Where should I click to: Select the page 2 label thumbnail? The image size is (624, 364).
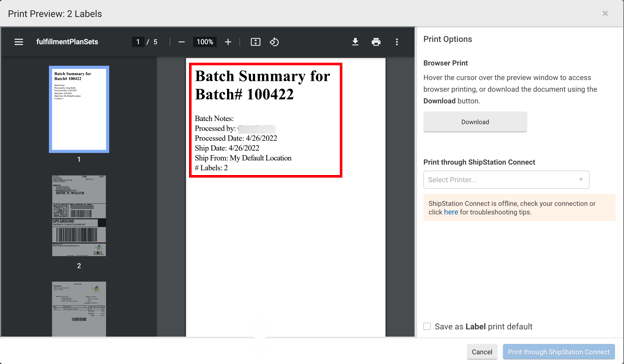[x=79, y=216]
